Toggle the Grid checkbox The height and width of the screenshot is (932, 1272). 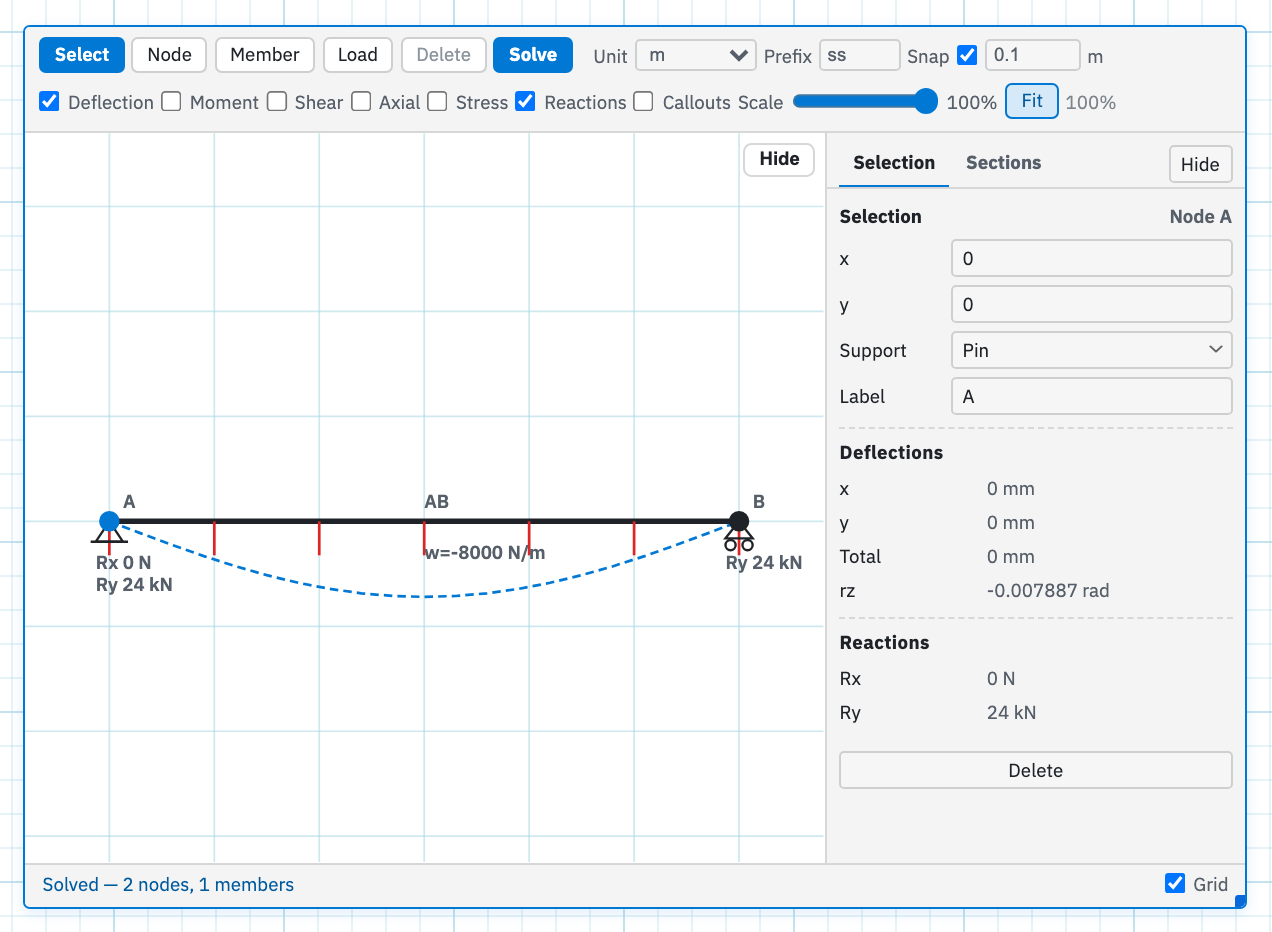click(x=1176, y=883)
